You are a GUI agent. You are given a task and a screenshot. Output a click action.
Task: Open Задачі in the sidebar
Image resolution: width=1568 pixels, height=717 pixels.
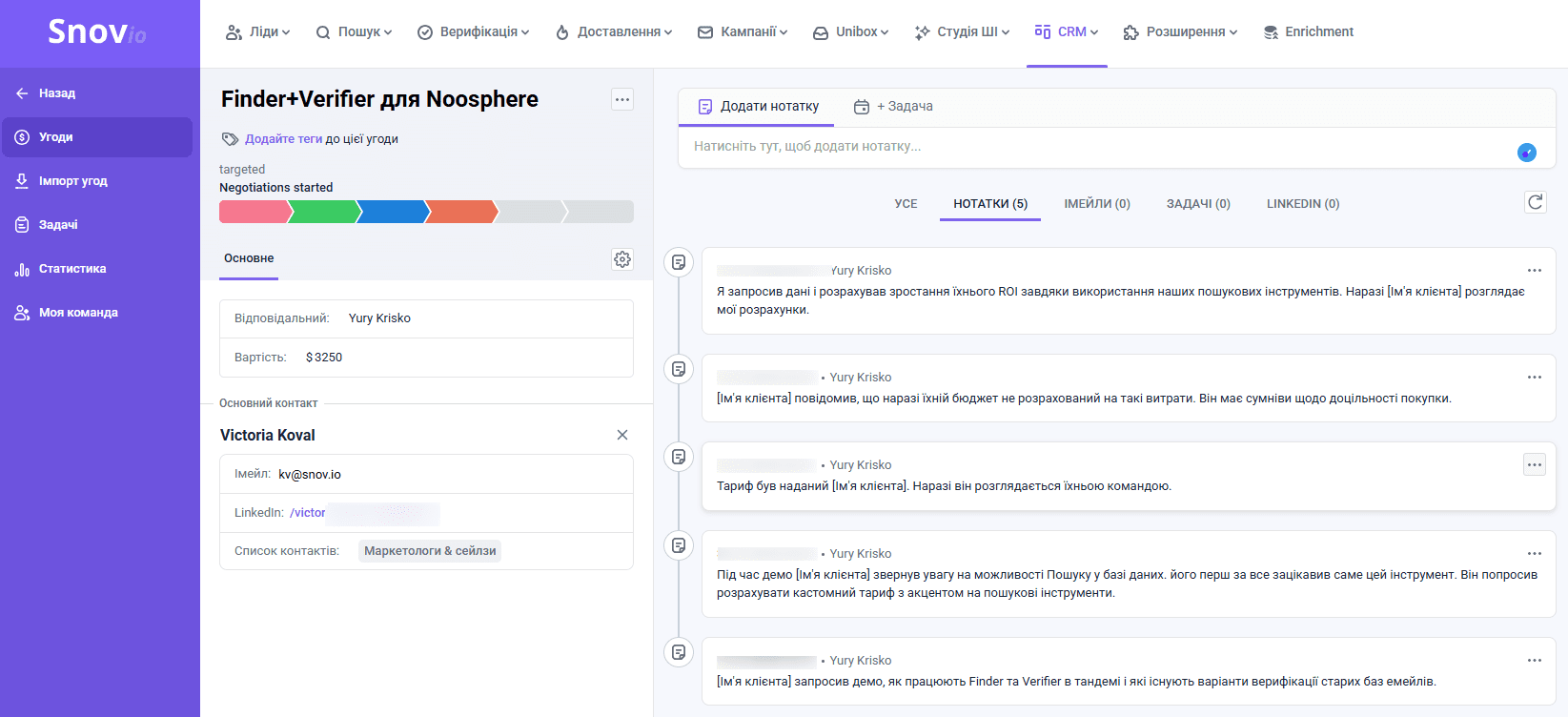(46, 225)
